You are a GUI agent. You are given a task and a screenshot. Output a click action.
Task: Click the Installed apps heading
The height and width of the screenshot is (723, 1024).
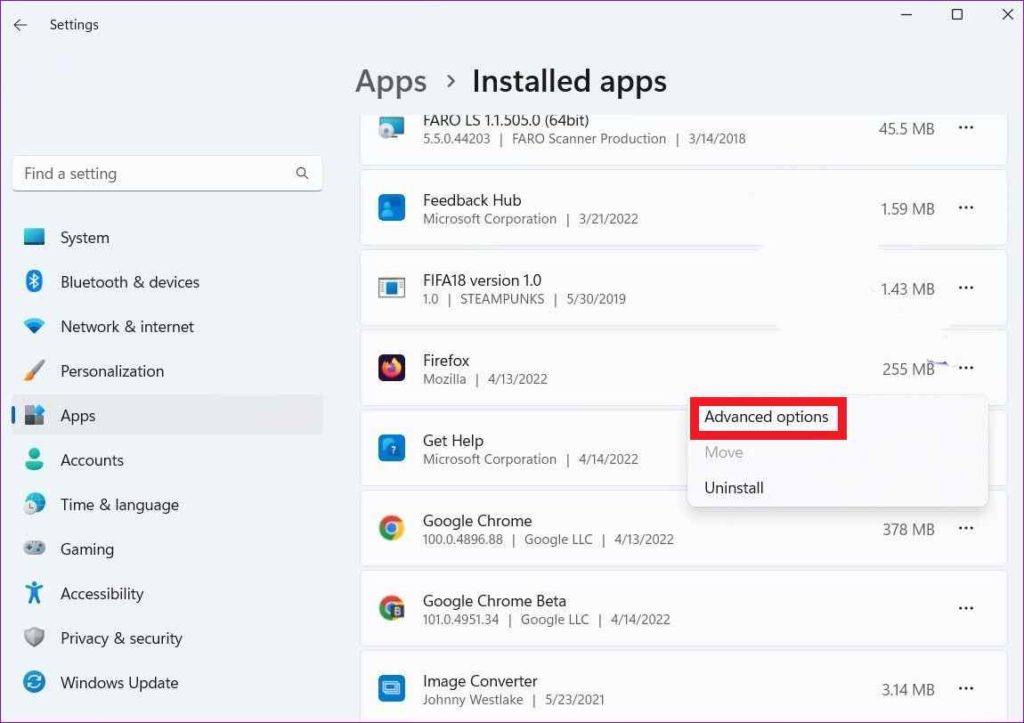point(569,82)
